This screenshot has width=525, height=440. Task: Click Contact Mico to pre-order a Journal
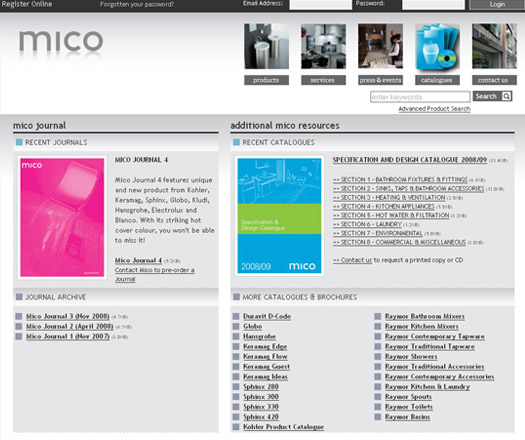pyautogui.click(x=154, y=274)
